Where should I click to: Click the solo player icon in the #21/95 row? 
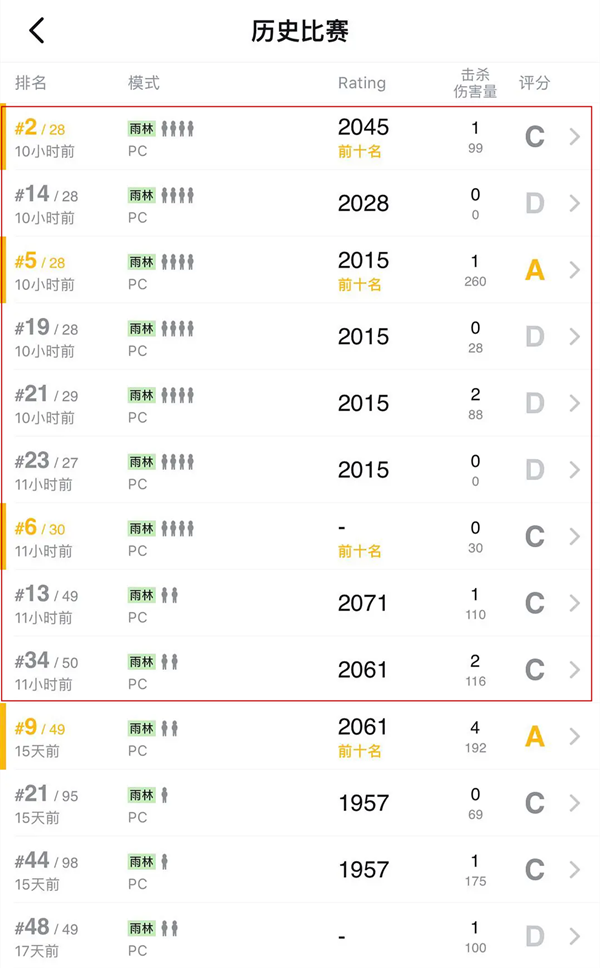[165, 795]
